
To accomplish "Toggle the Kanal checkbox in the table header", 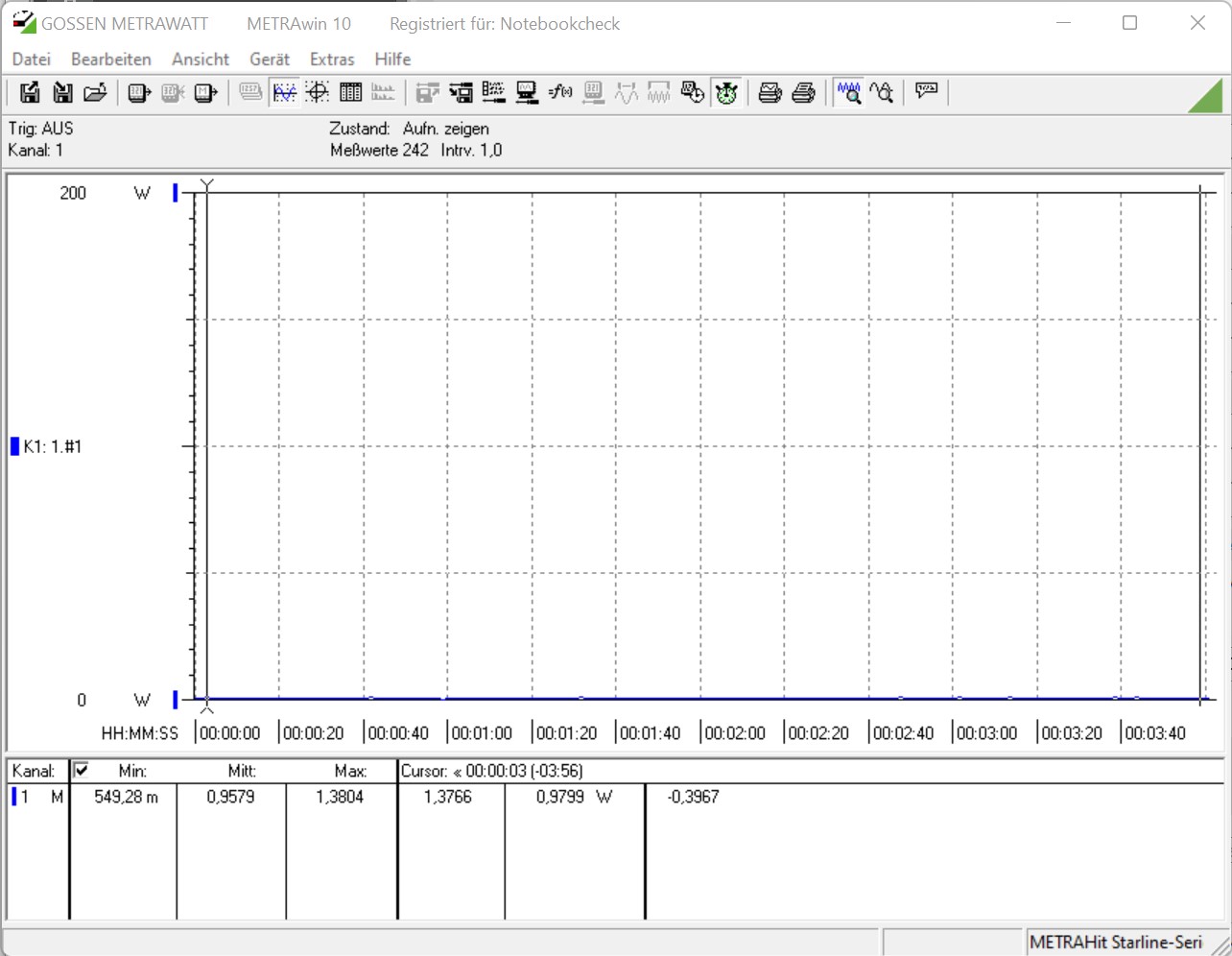I will [x=82, y=770].
